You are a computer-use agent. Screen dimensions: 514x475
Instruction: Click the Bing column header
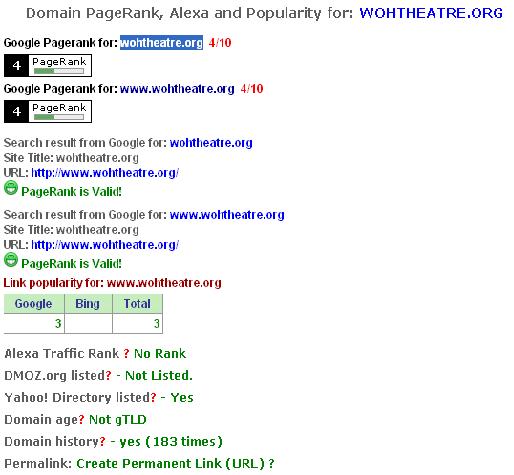(x=88, y=304)
